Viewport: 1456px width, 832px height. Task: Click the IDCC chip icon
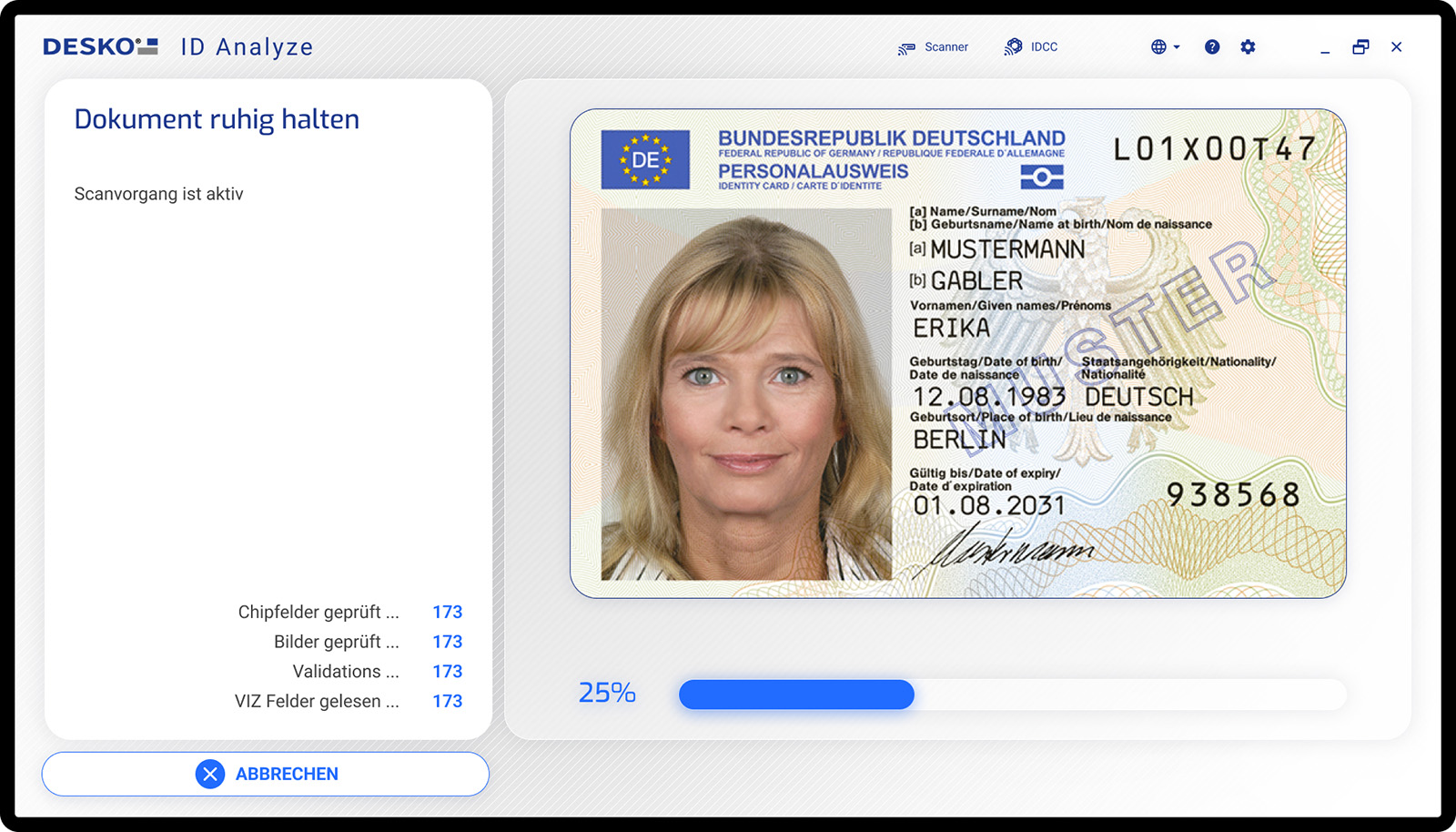(1013, 47)
